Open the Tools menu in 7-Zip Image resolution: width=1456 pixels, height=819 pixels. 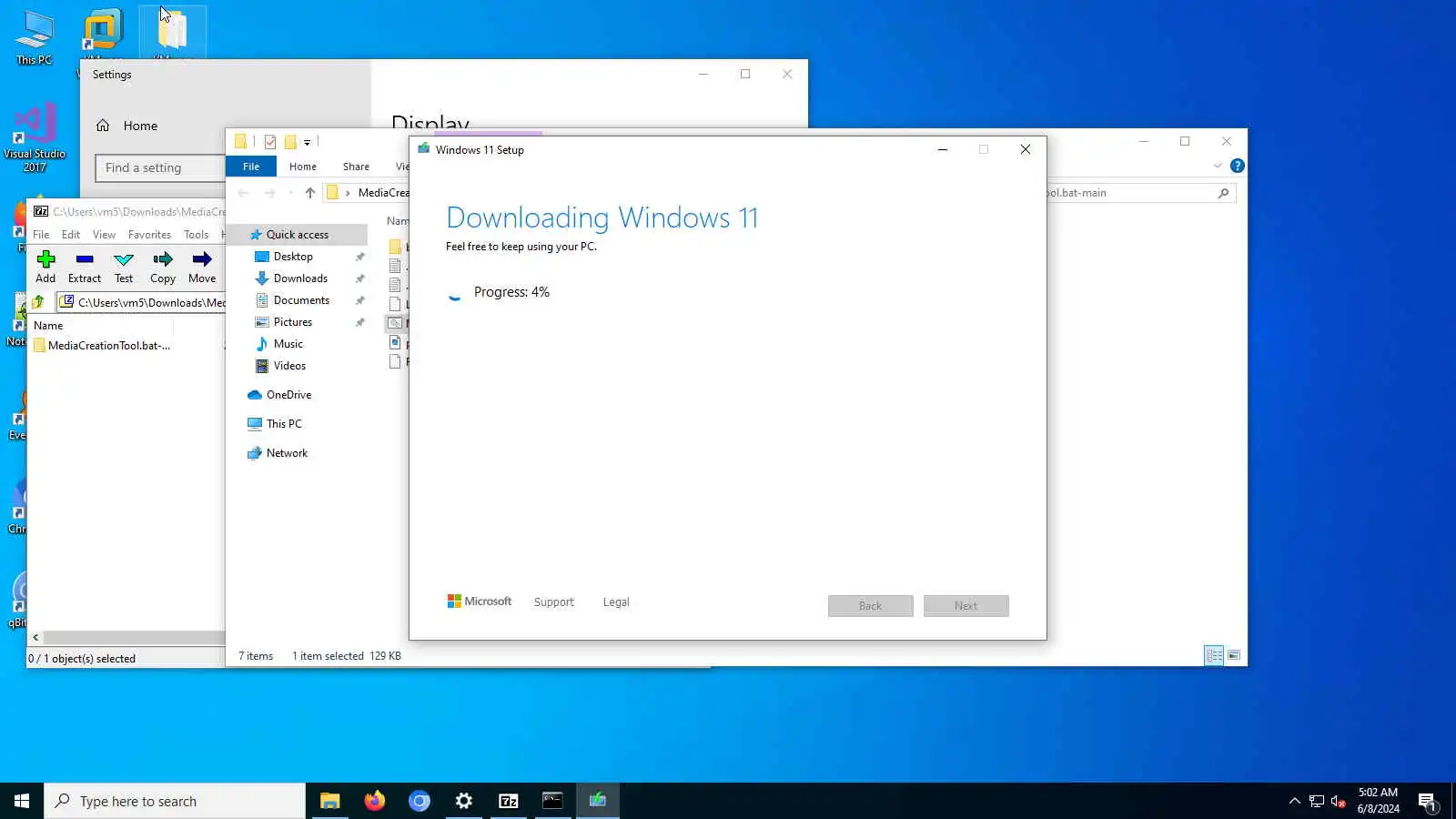point(196,235)
